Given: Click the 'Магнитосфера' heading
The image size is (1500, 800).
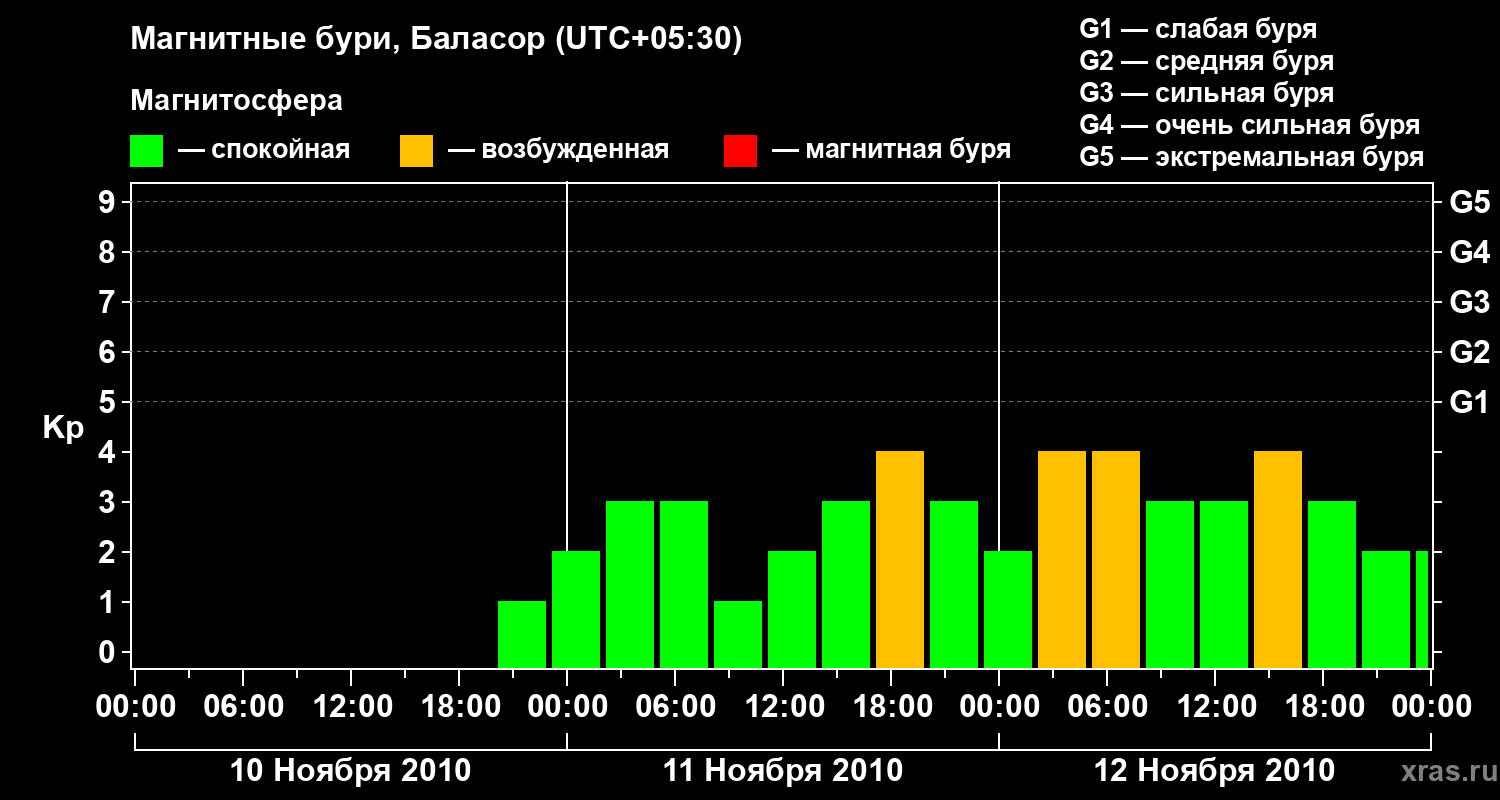Looking at the screenshot, I should [x=237, y=101].
